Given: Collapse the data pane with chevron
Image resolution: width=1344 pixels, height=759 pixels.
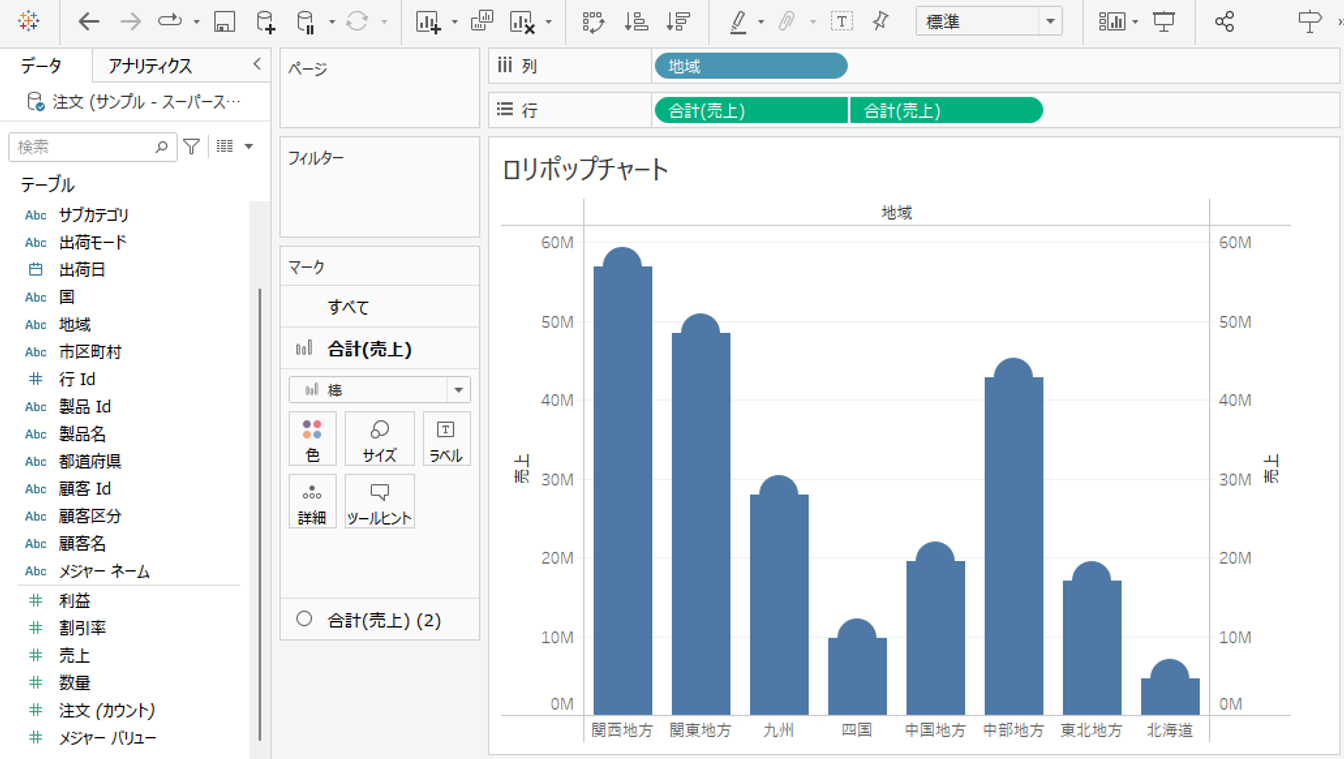Looking at the screenshot, I should coord(257,64).
